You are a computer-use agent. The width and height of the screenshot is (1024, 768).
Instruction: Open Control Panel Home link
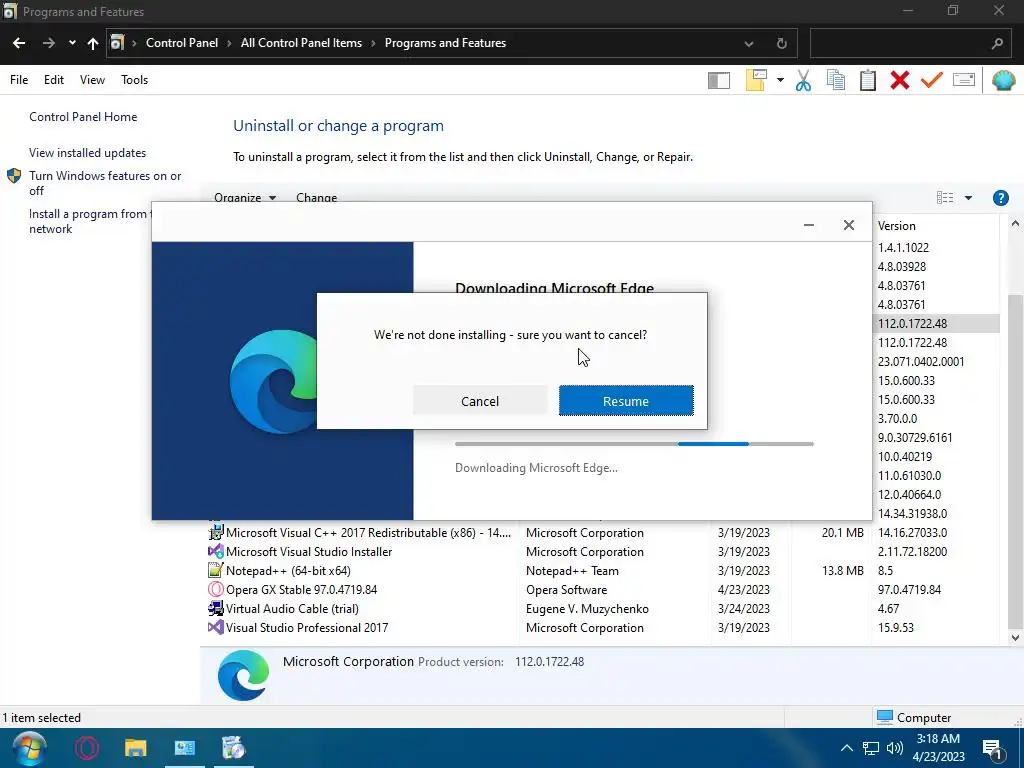click(83, 117)
